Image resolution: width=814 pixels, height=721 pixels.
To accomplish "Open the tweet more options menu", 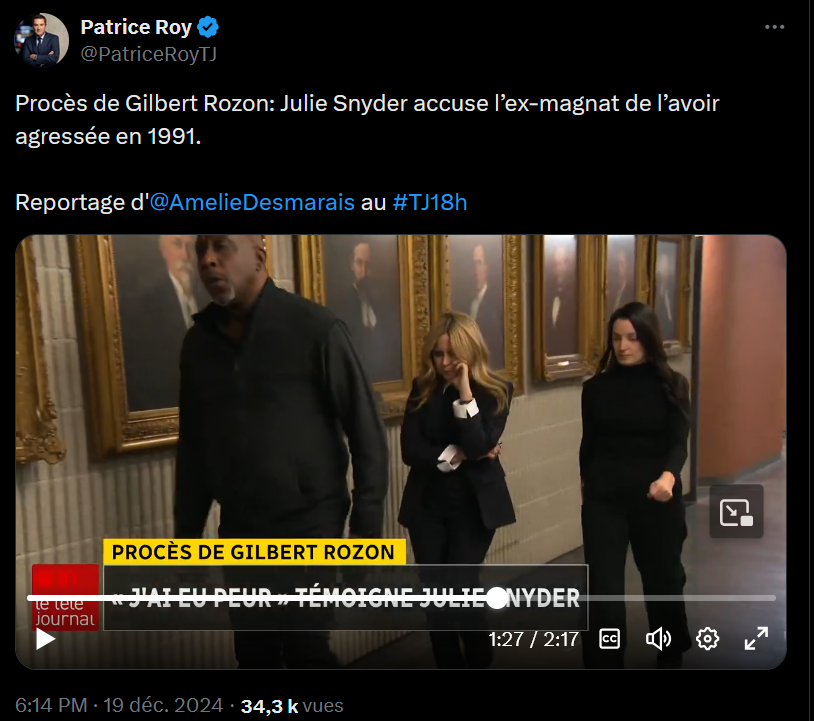I will (x=775, y=27).
